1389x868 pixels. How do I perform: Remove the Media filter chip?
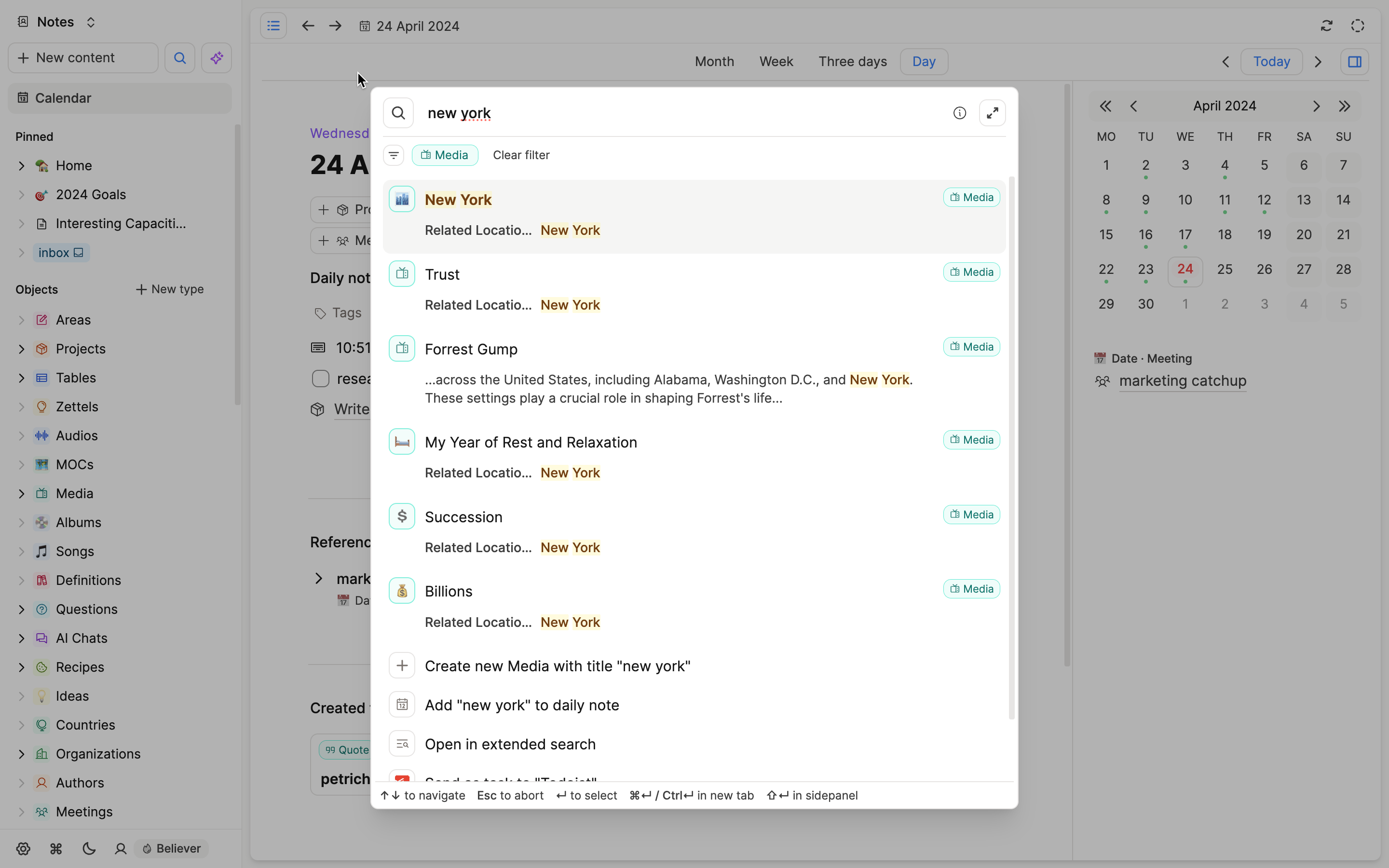[445, 155]
